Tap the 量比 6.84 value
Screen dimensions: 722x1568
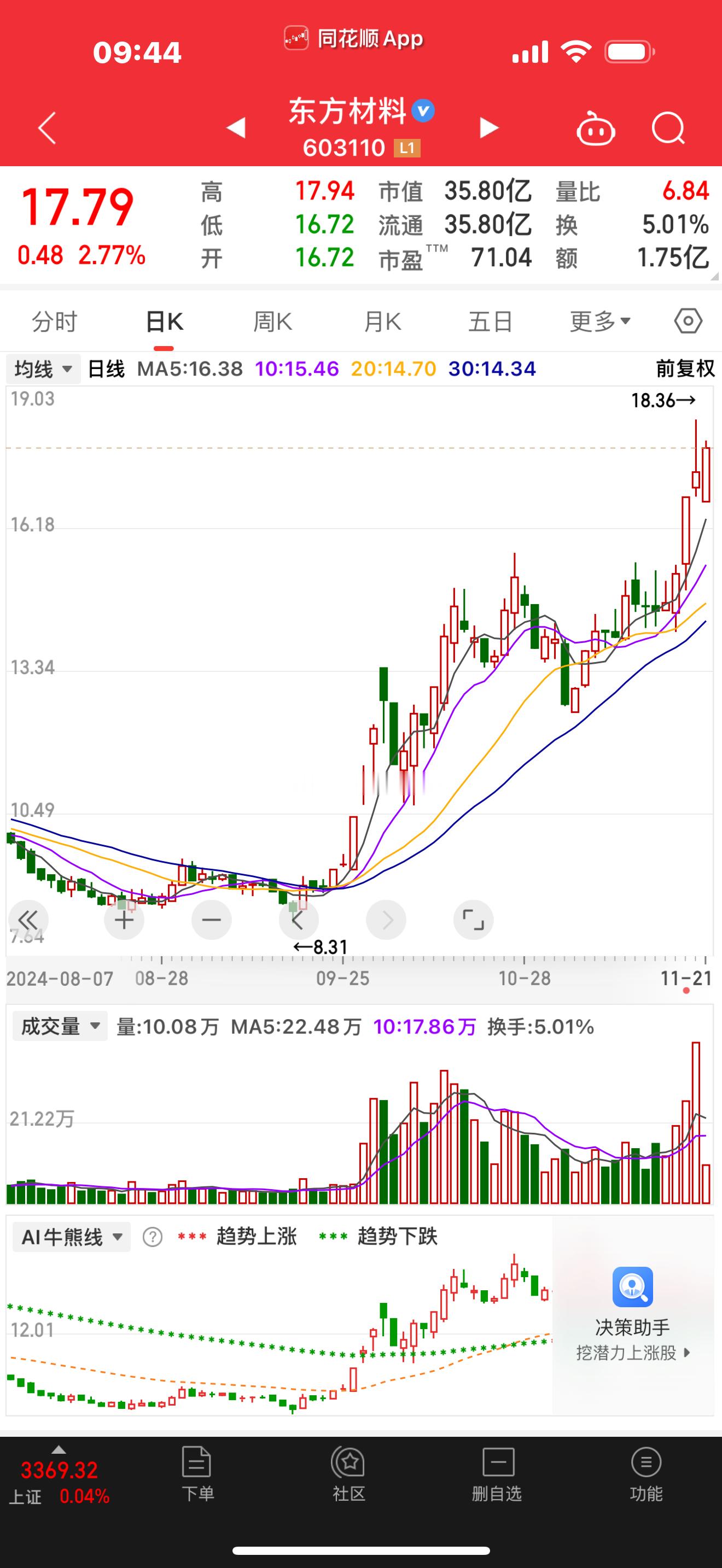click(685, 191)
